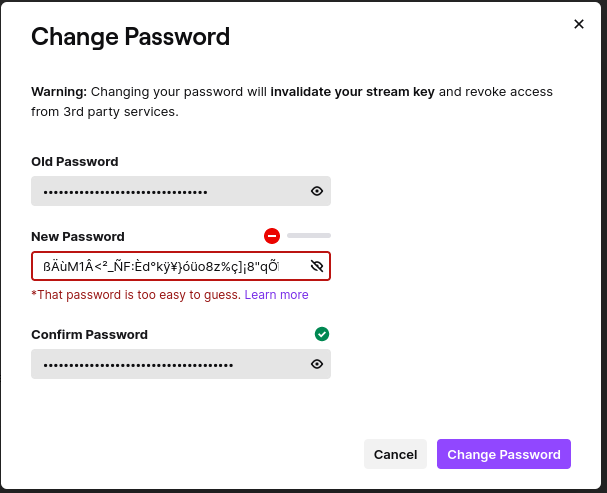Screen dimensions: 607x493
Task: Close the Change Password dialog
Action: click(578, 24)
